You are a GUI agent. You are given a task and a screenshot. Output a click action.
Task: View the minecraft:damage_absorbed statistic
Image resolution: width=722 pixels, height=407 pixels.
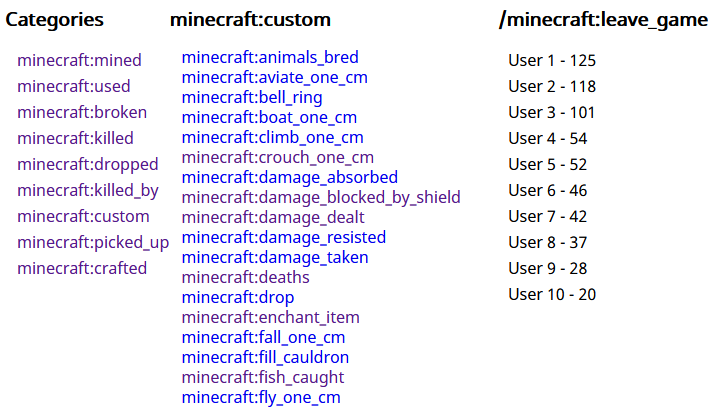(290, 177)
